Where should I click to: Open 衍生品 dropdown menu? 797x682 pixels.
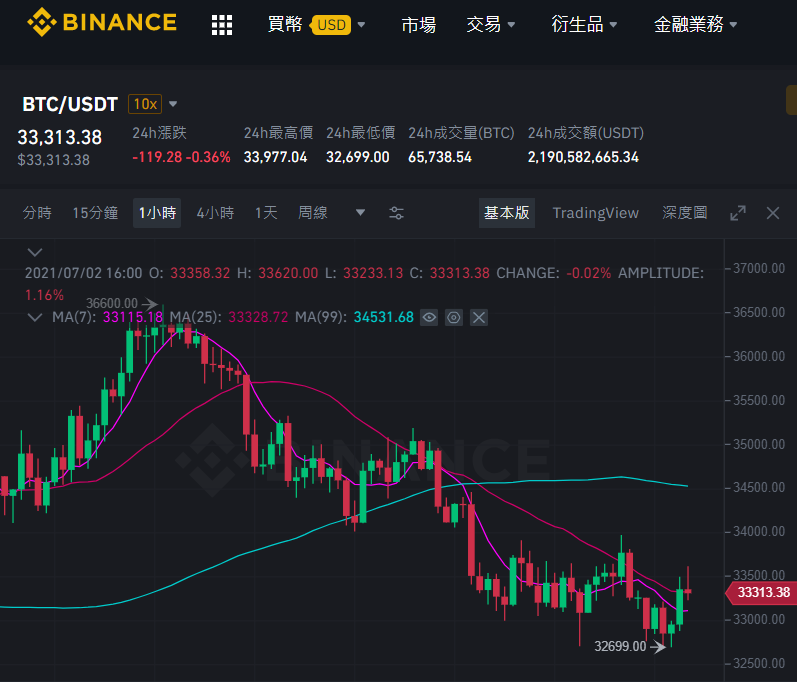point(585,24)
